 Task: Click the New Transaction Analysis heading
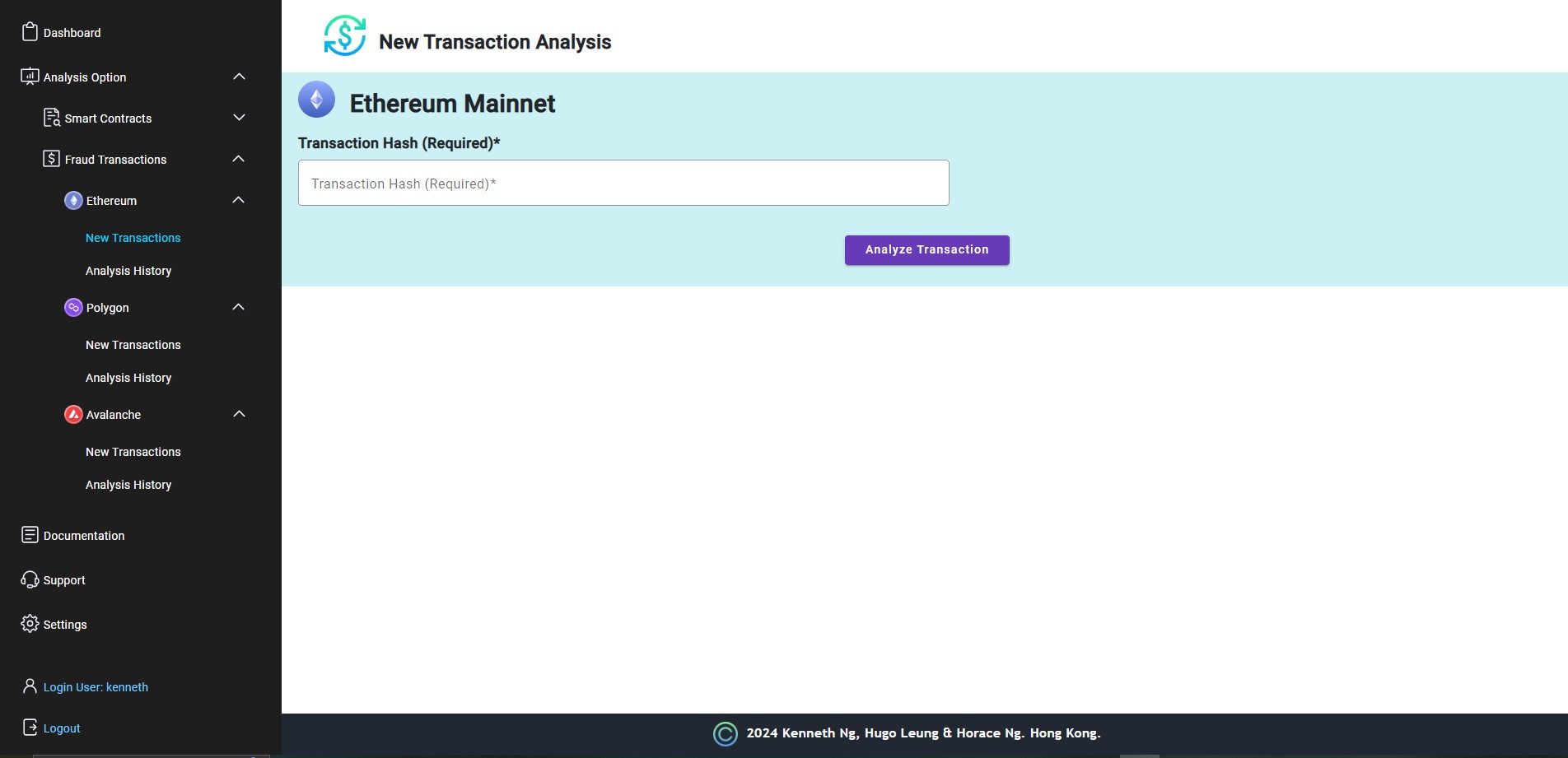(x=495, y=42)
